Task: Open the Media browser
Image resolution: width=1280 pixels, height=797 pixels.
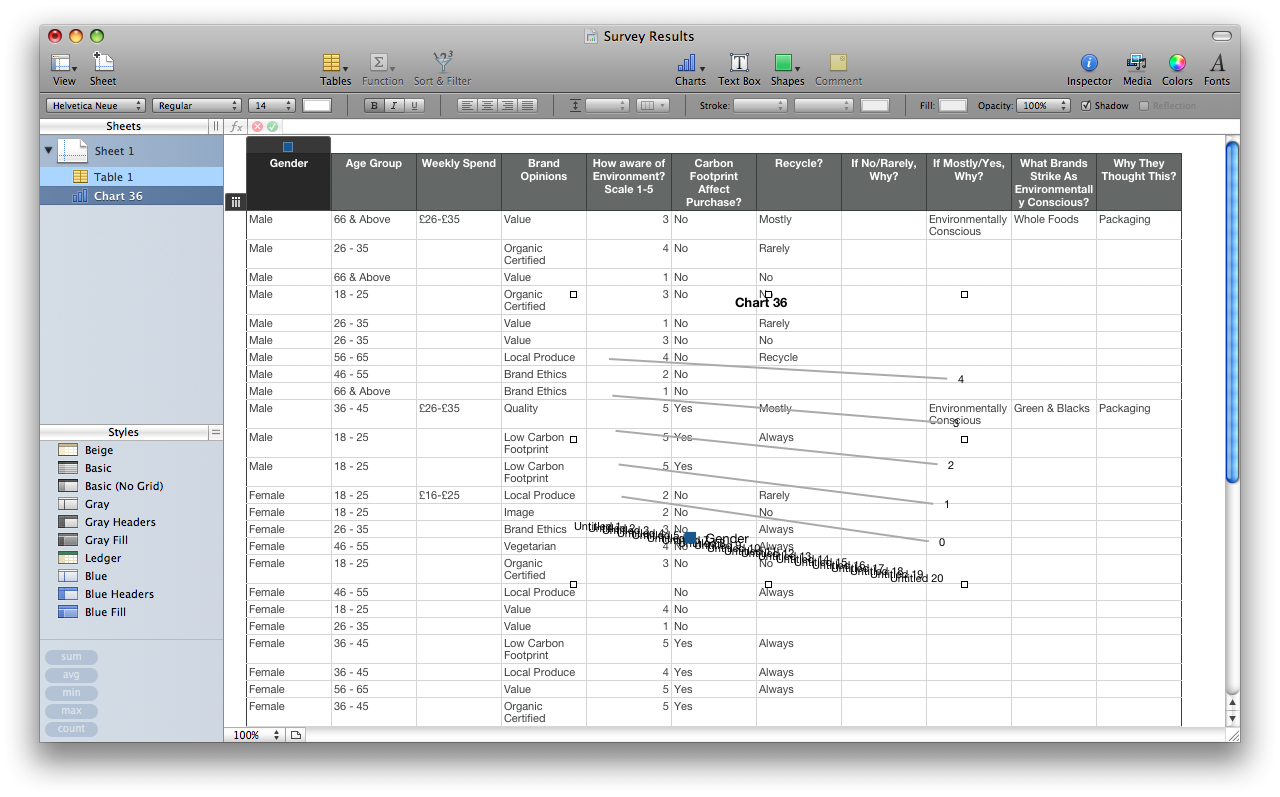Action: pyautogui.click(x=1136, y=69)
